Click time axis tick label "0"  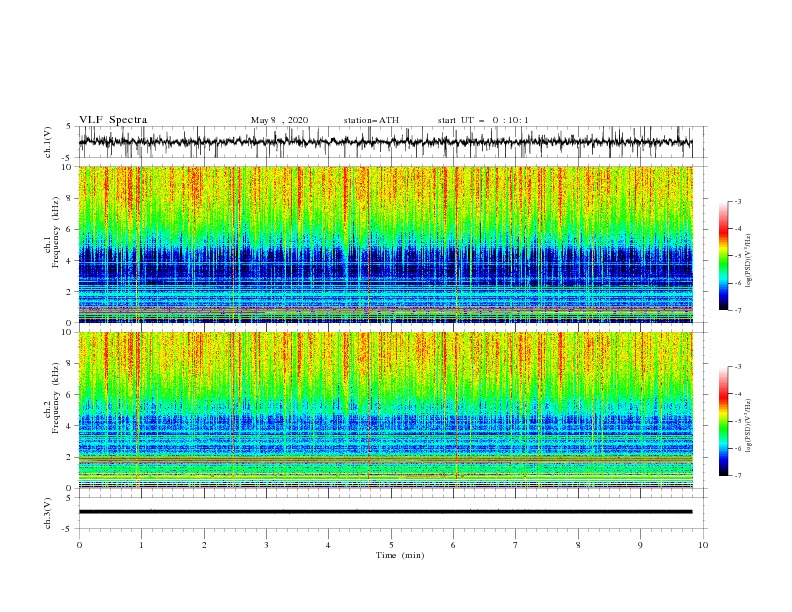pyautogui.click(x=79, y=545)
